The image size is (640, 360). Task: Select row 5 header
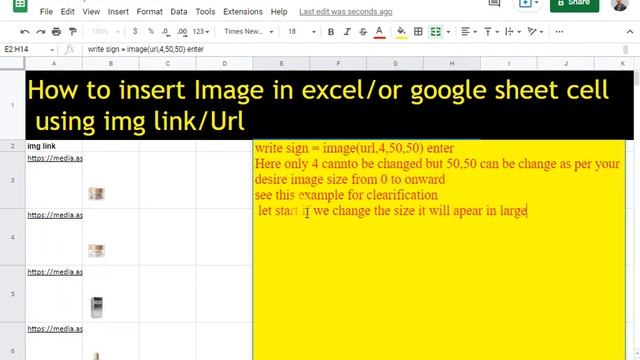[13, 294]
